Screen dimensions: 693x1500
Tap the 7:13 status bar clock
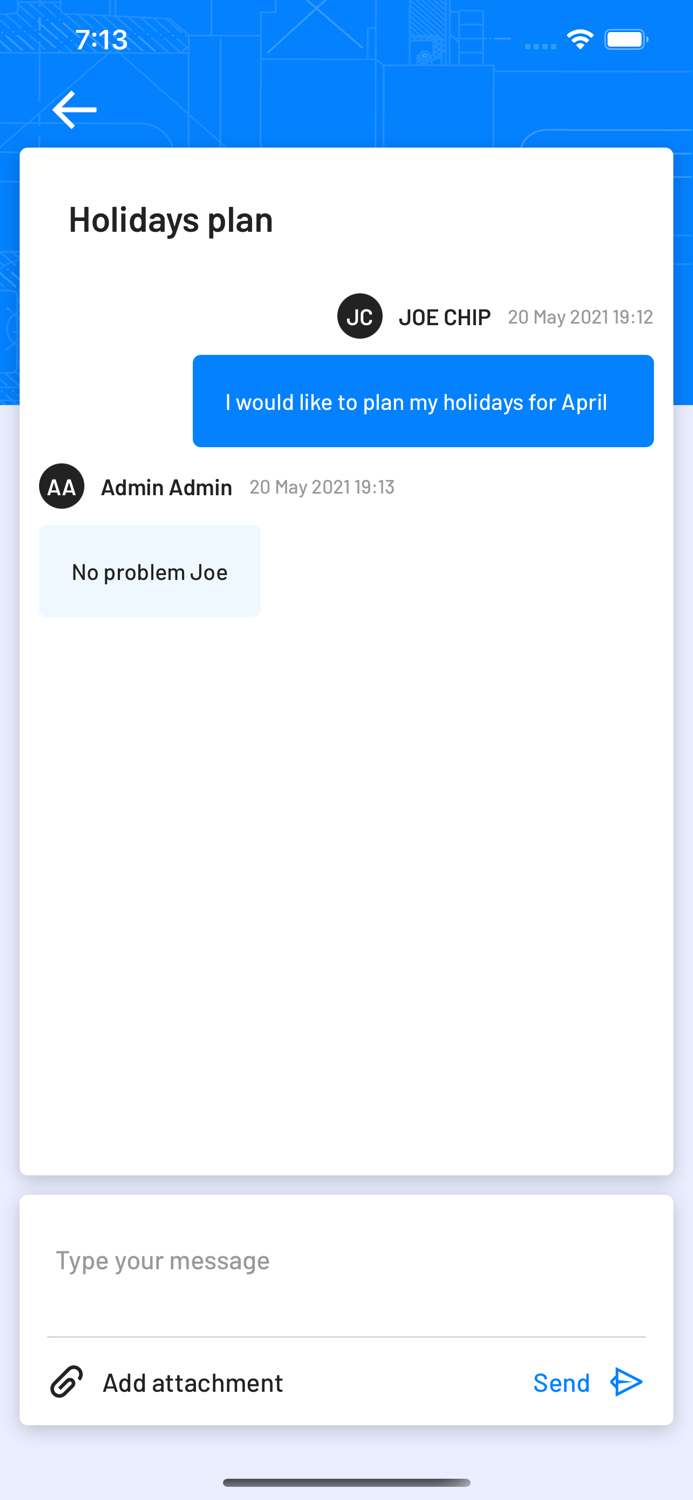101,40
